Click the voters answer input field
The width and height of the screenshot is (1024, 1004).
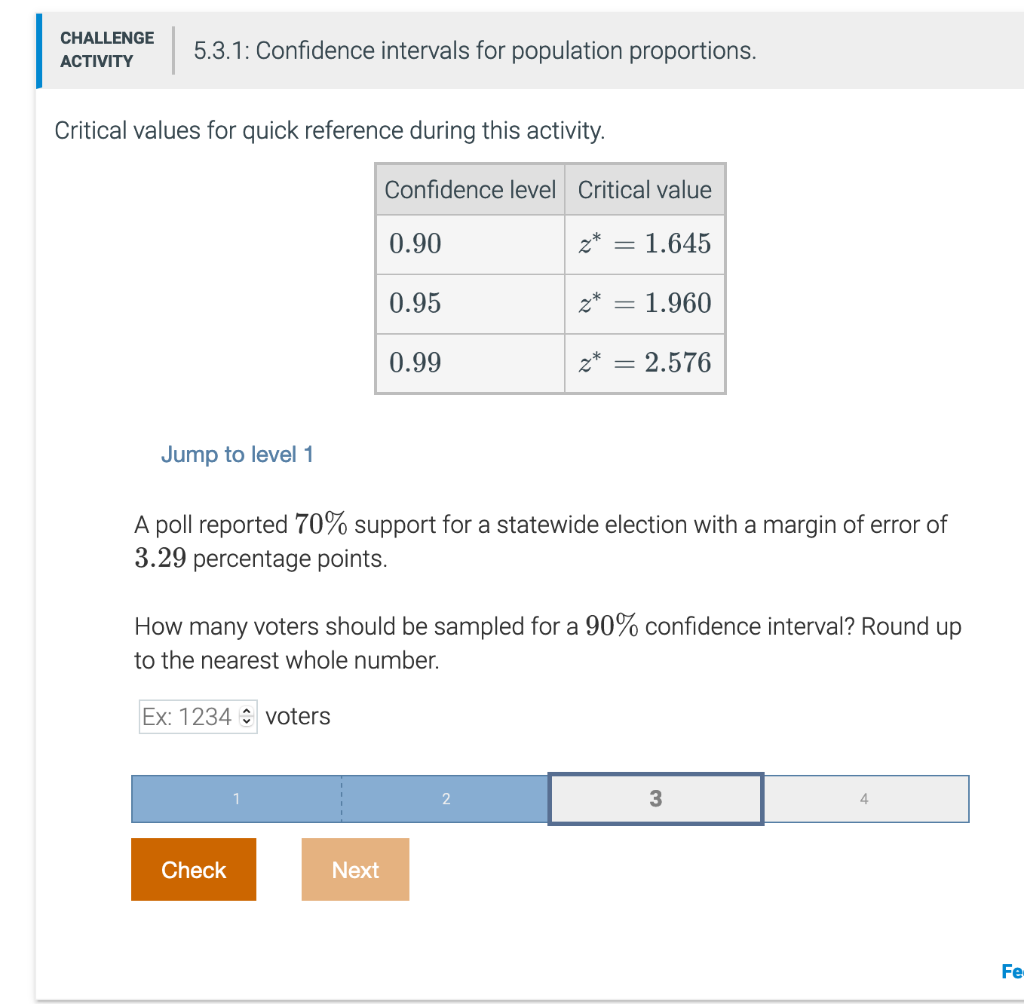click(x=190, y=716)
